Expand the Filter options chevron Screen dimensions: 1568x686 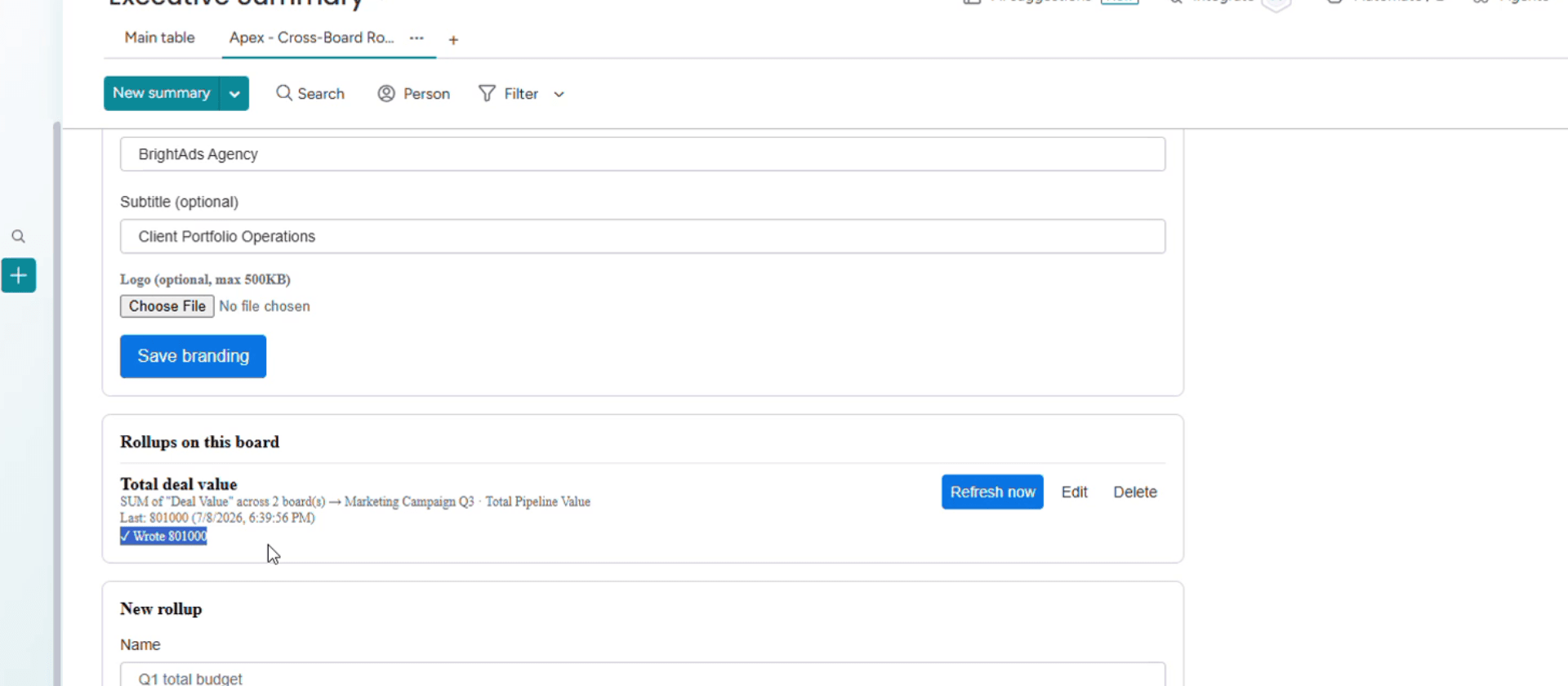[559, 94]
